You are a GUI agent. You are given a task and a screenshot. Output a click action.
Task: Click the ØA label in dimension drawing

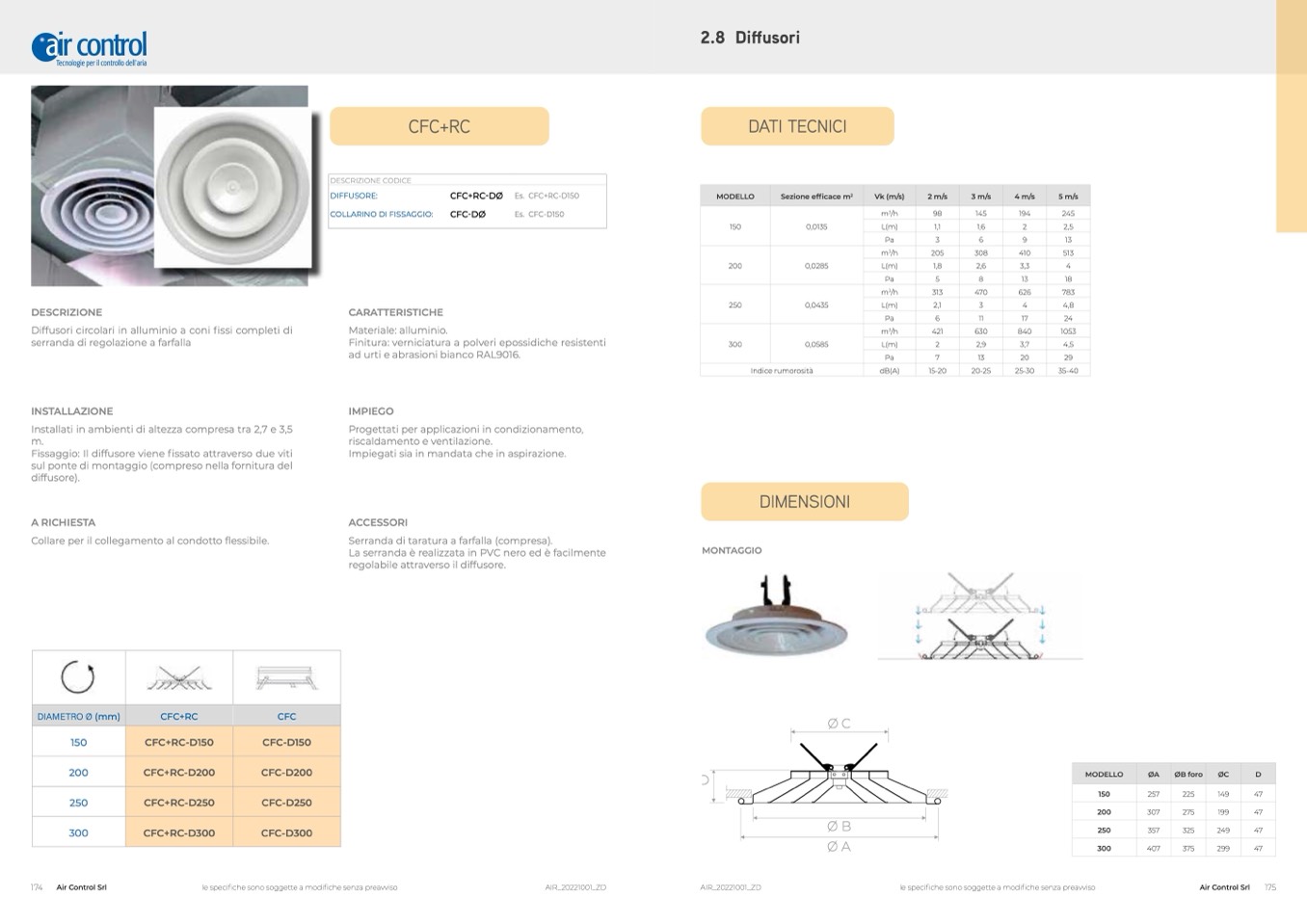pos(839,847)
